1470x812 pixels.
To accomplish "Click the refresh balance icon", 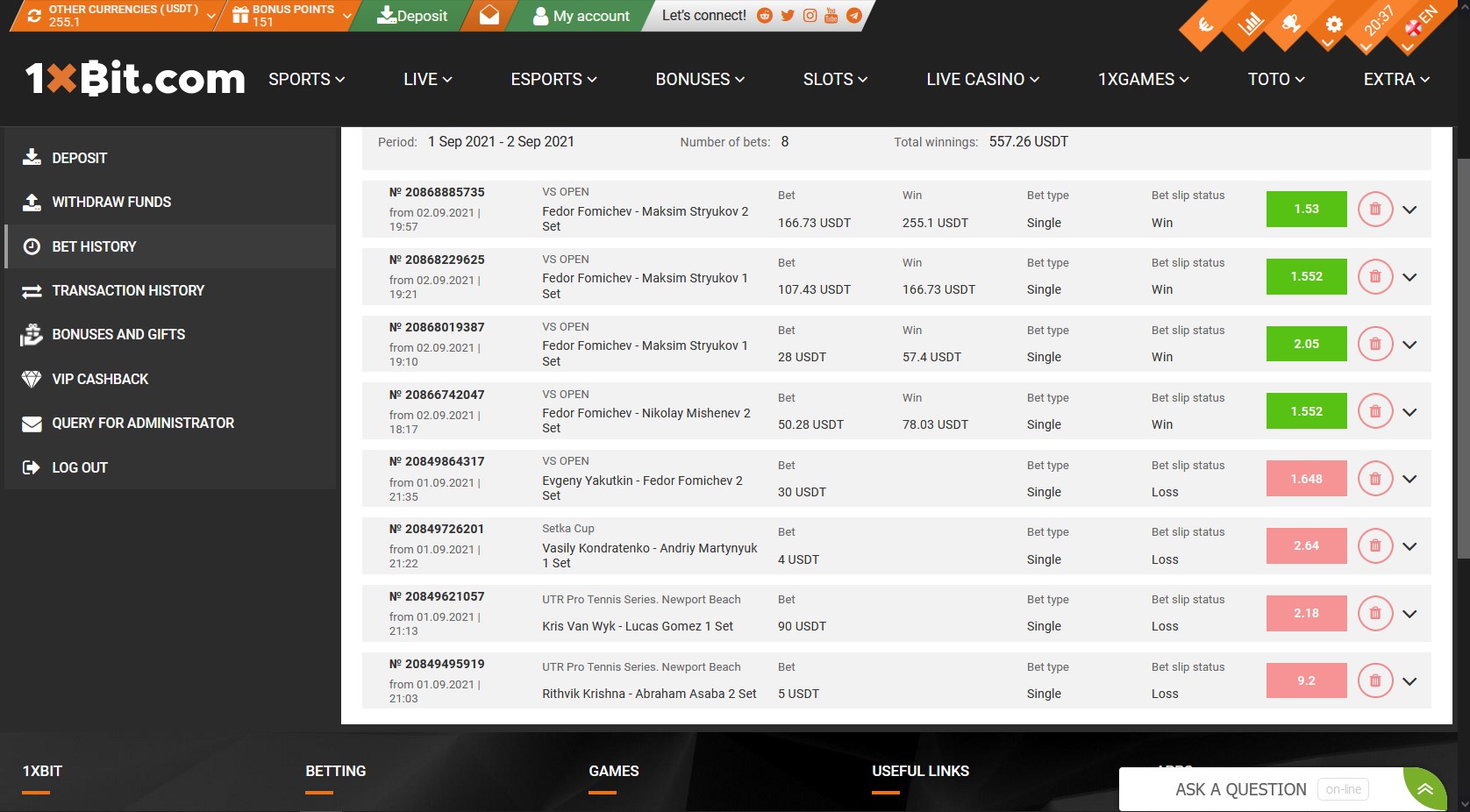I will coord(34,16).
